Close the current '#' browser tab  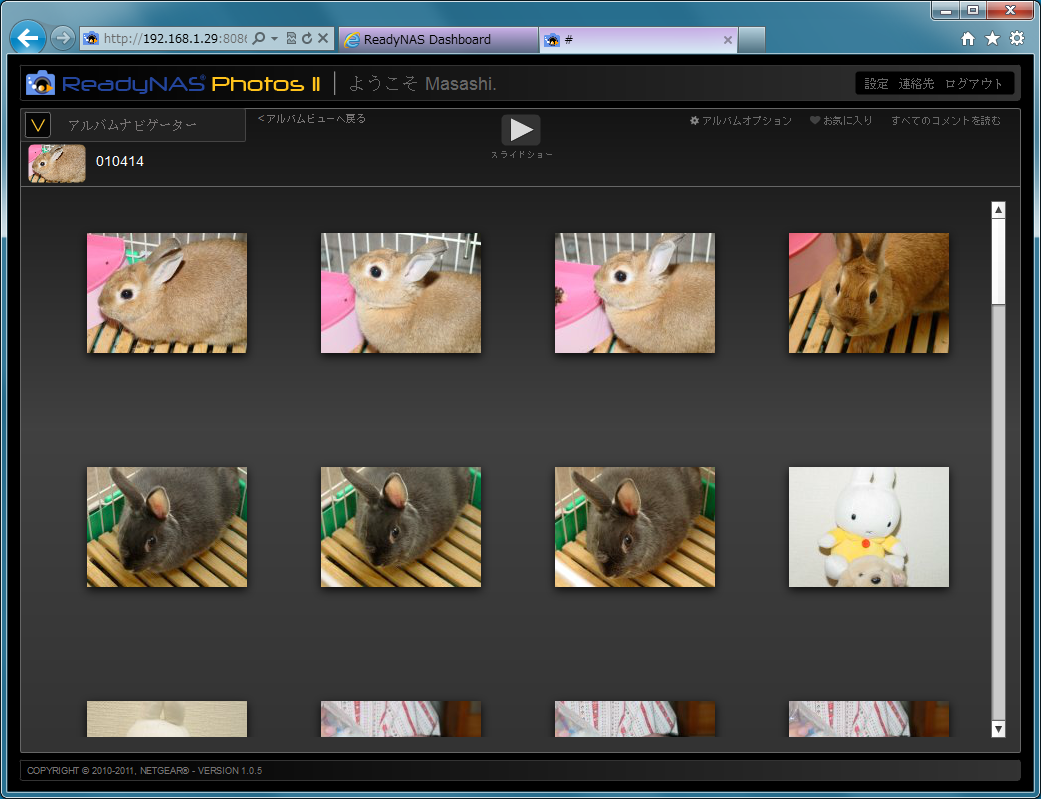coord(727,40)
